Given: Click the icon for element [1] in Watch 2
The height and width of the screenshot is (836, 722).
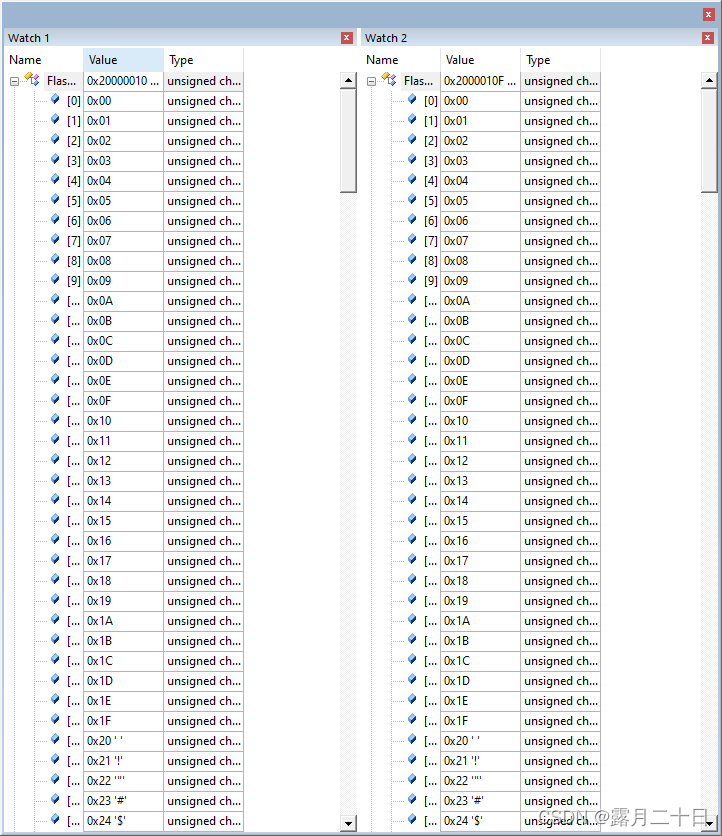Looking at the screenshot, I should pyautogui.click(x=412, y=119).
